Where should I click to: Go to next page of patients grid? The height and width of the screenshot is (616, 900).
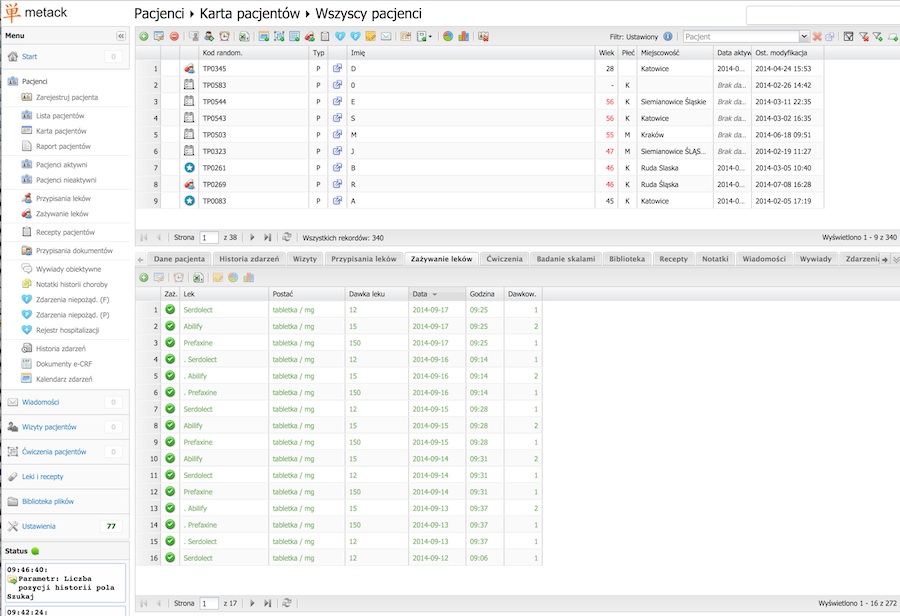coord(252,237)
